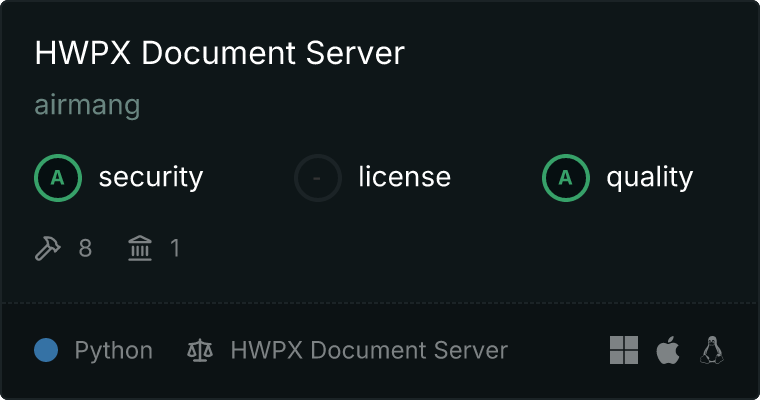Image resolution: width=760 pixels, height=400 pixels.
Task: Select the license rating label
Action: pyautogui.click(x=404, y=178)
